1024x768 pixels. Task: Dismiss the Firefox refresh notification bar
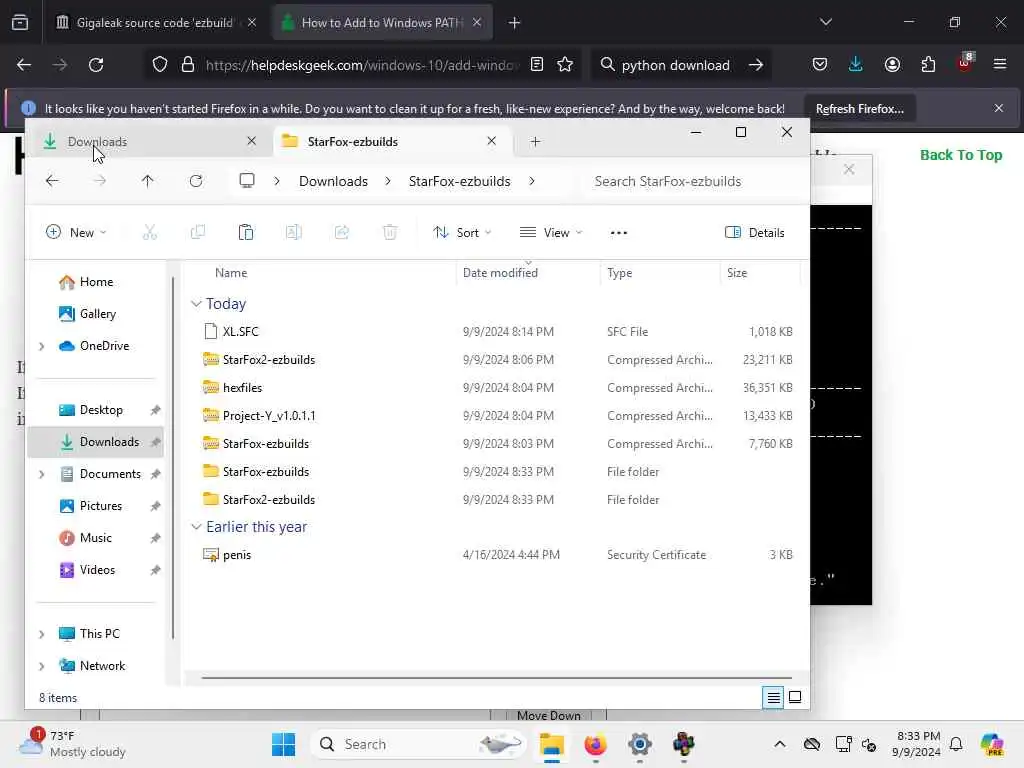pos(999,108)
